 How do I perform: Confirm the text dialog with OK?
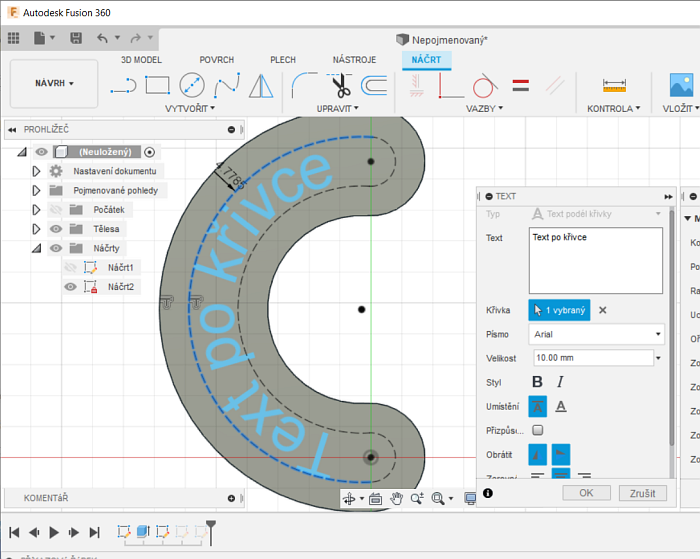point(586,493)
